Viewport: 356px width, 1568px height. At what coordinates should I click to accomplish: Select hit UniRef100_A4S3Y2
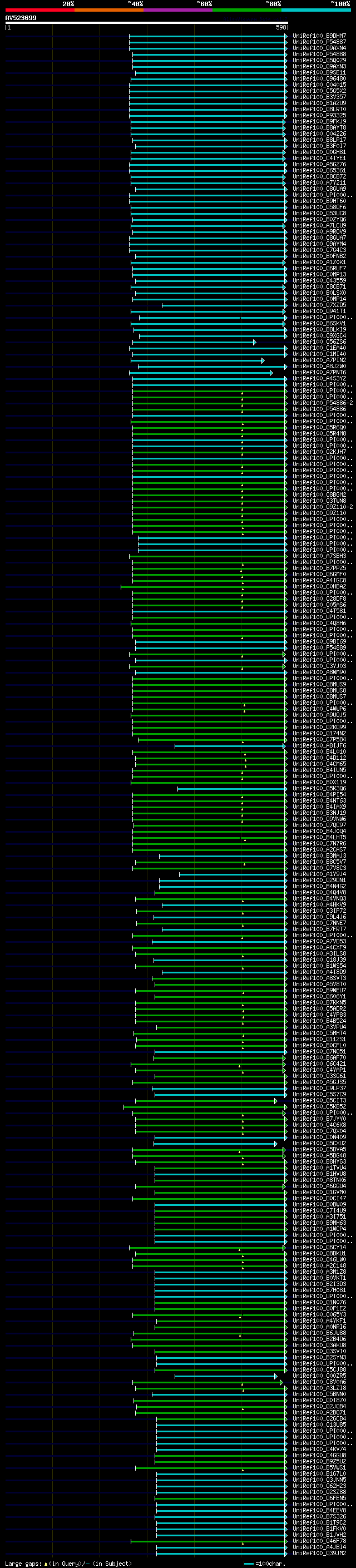point(319,378)
